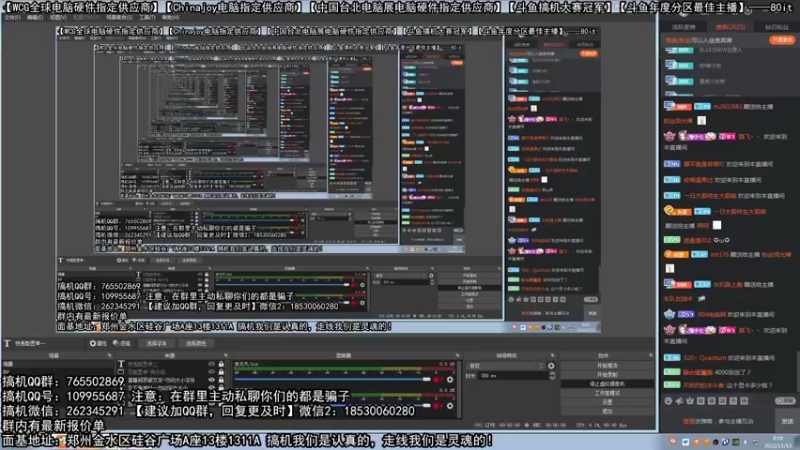Screen dimensions: 800x450
Task: Click second channel volume slider handle
Action: [427, 406]
